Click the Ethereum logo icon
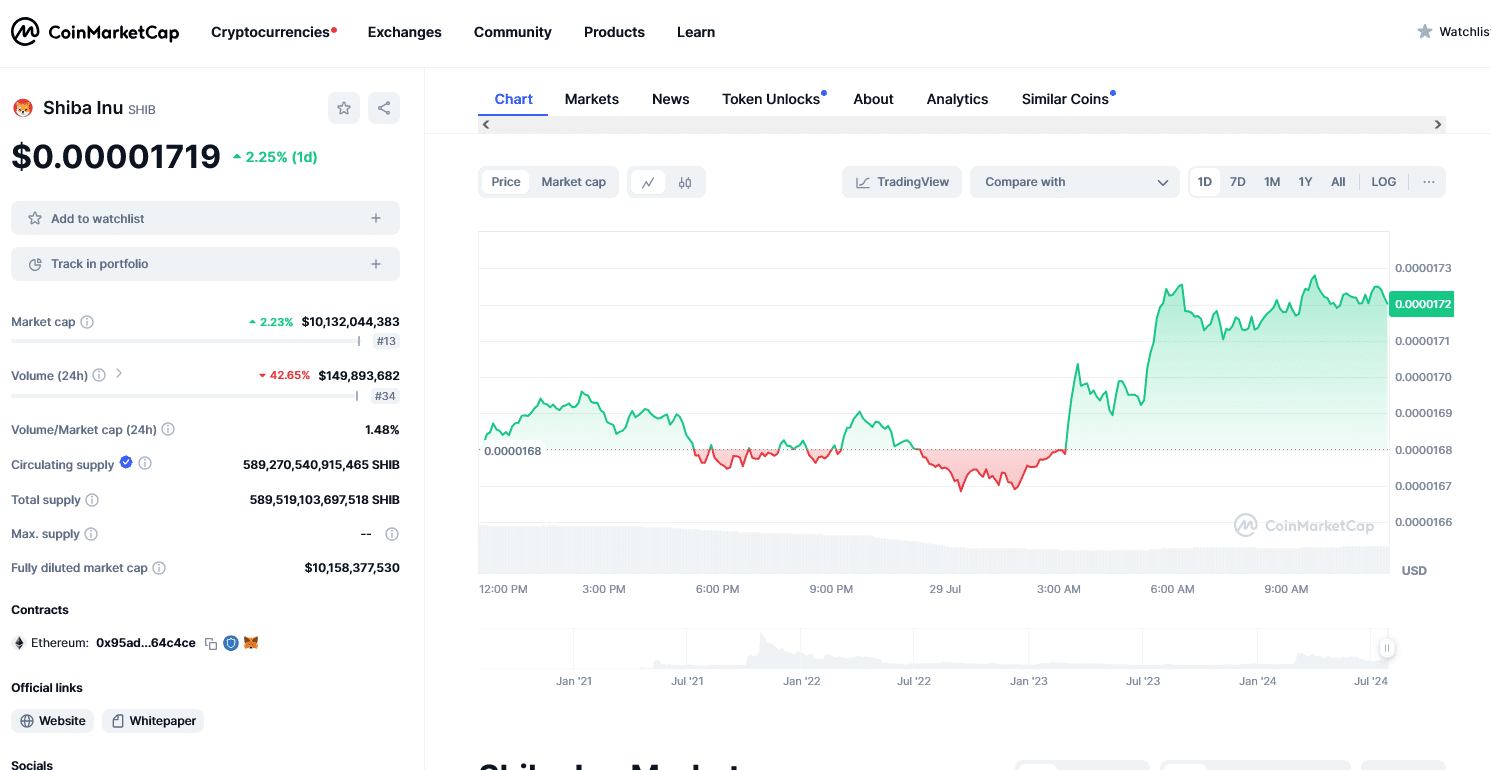Image resolution: width=1491 pixels, height=770 pixels. tap(18, 643)
